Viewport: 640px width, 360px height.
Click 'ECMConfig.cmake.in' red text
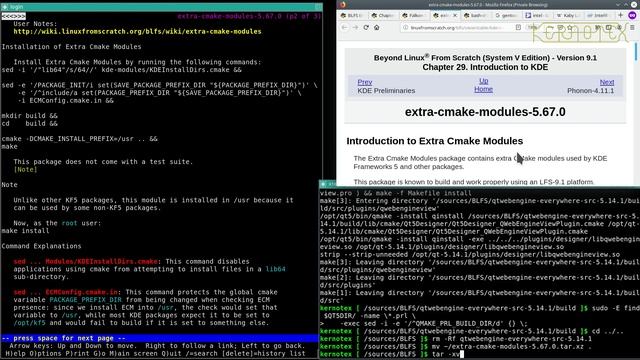[x=82, y=292]
